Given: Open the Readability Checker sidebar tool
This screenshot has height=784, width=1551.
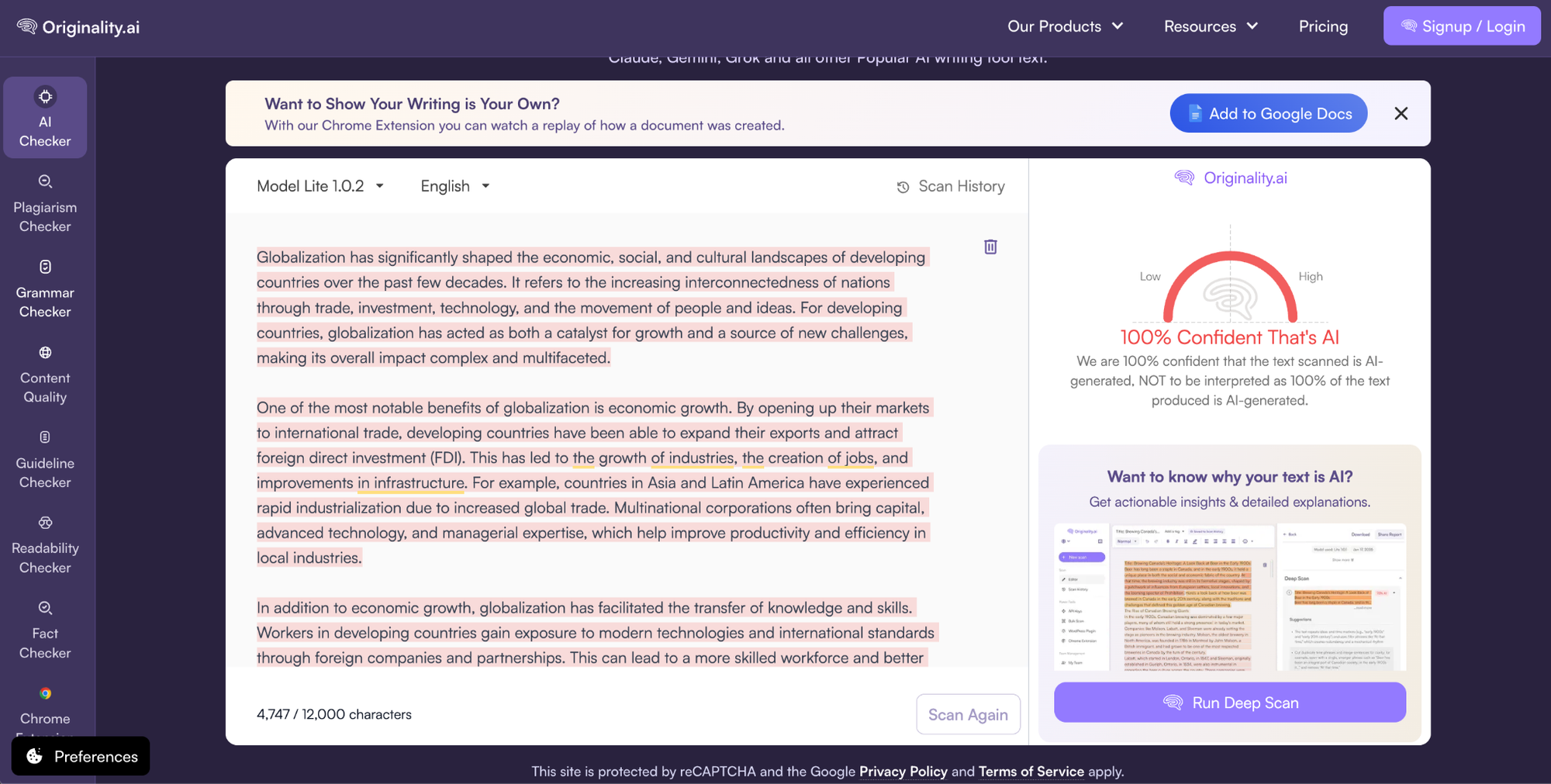Looking at the screenshot, I should point(45,544).
